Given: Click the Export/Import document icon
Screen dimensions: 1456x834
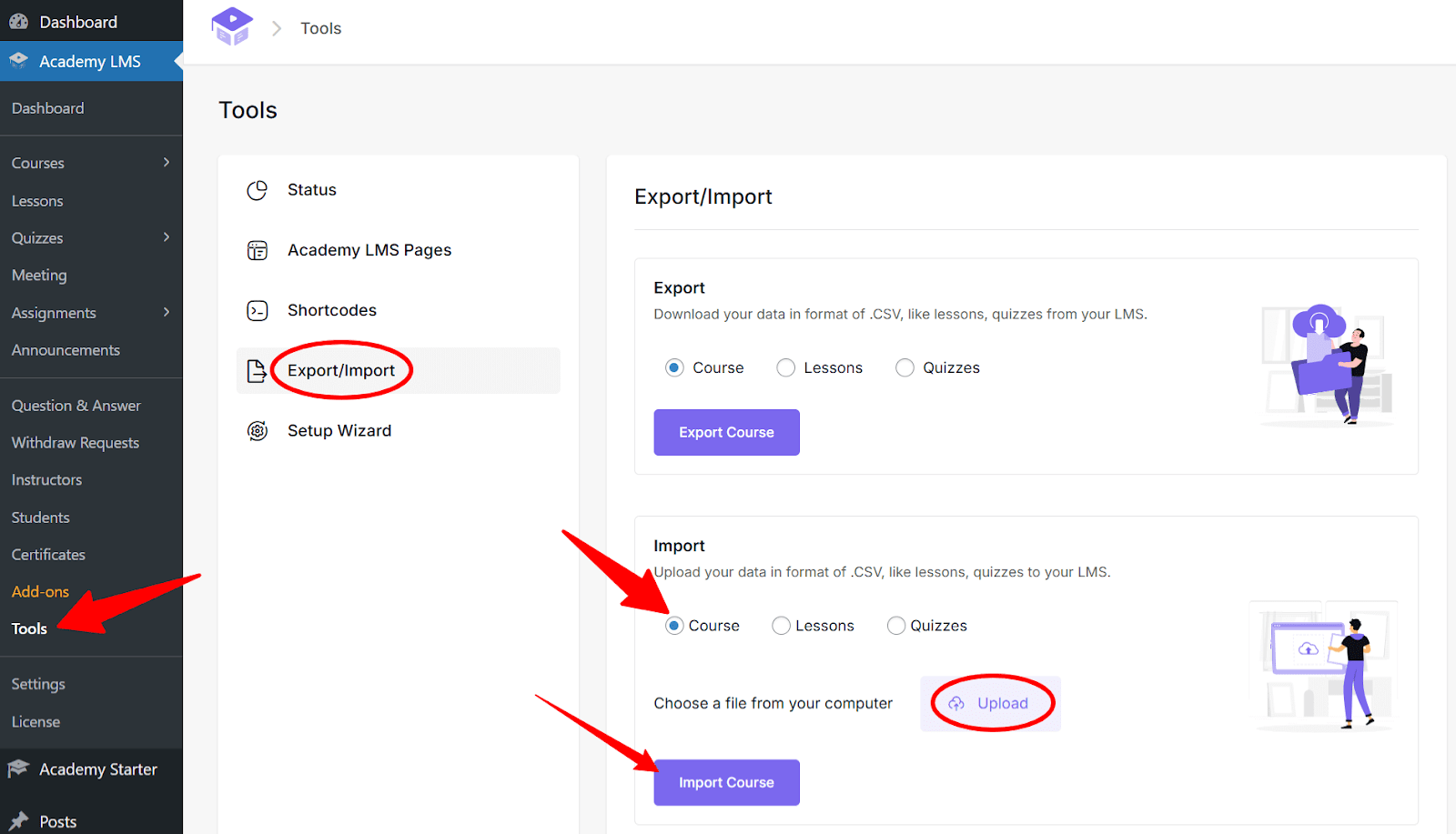Looking at the screenshot, I should tap(258, 370).
